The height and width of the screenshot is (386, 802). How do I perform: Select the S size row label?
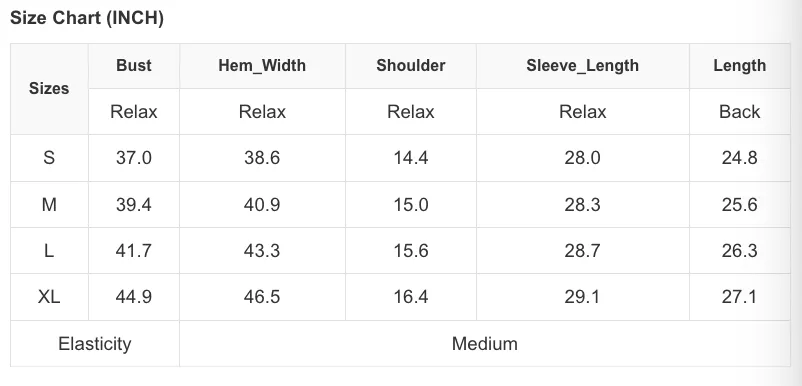49,157
